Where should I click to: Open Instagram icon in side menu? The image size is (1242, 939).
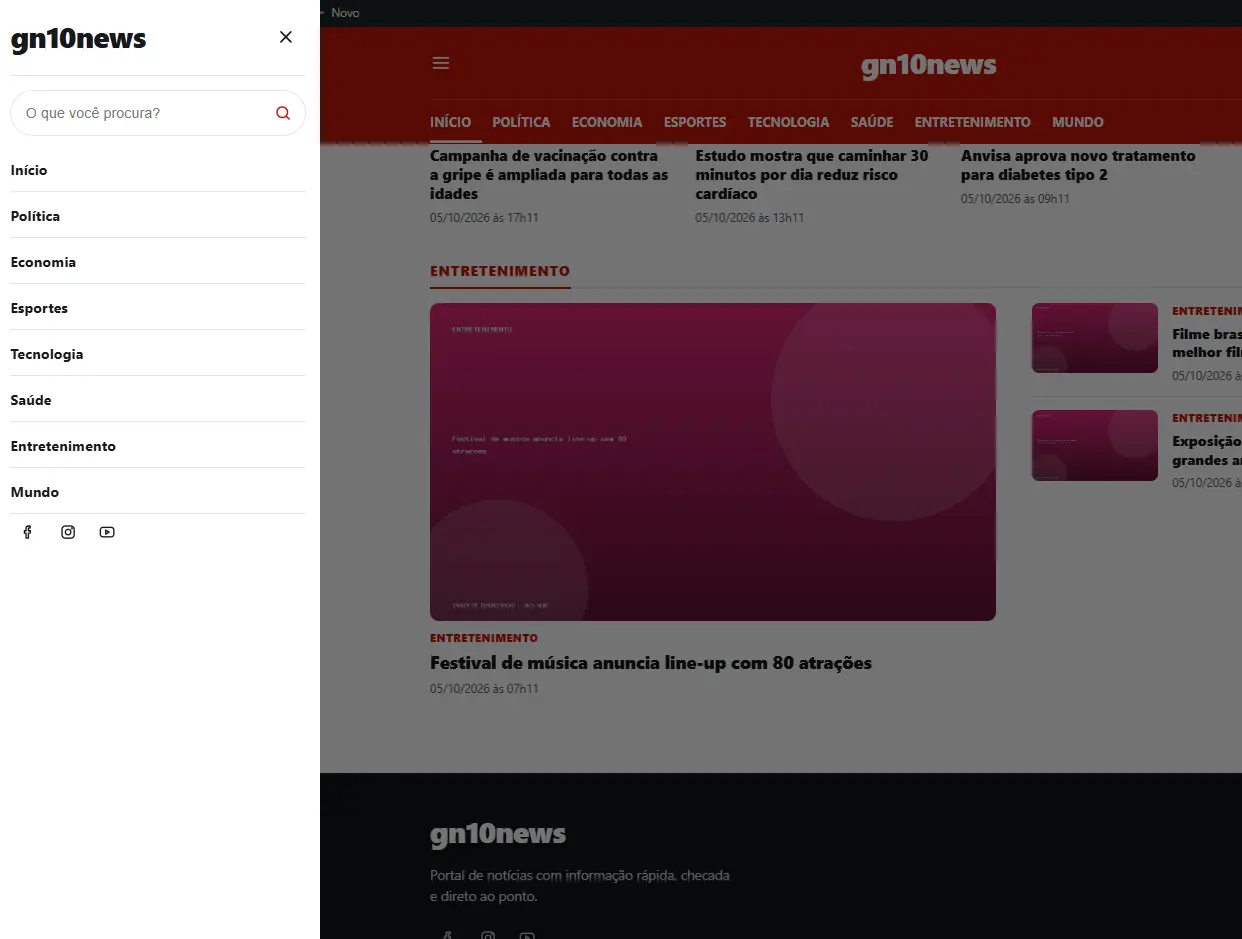click(68, 532)
